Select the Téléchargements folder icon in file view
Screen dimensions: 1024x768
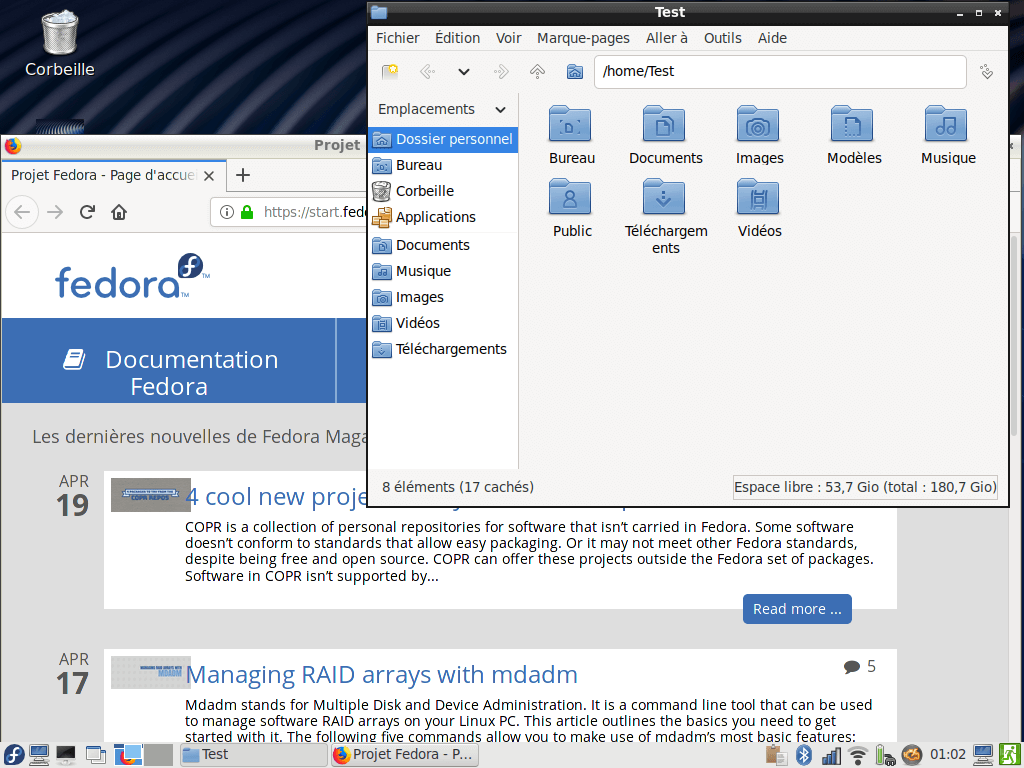click(664, 196)
